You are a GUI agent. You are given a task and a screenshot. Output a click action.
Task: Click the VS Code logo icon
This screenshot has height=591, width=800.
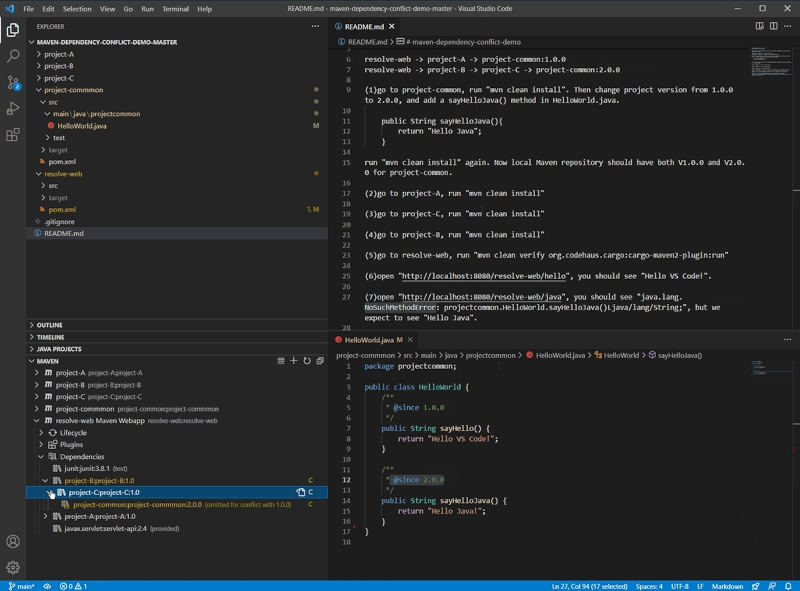tap(10, 9)
